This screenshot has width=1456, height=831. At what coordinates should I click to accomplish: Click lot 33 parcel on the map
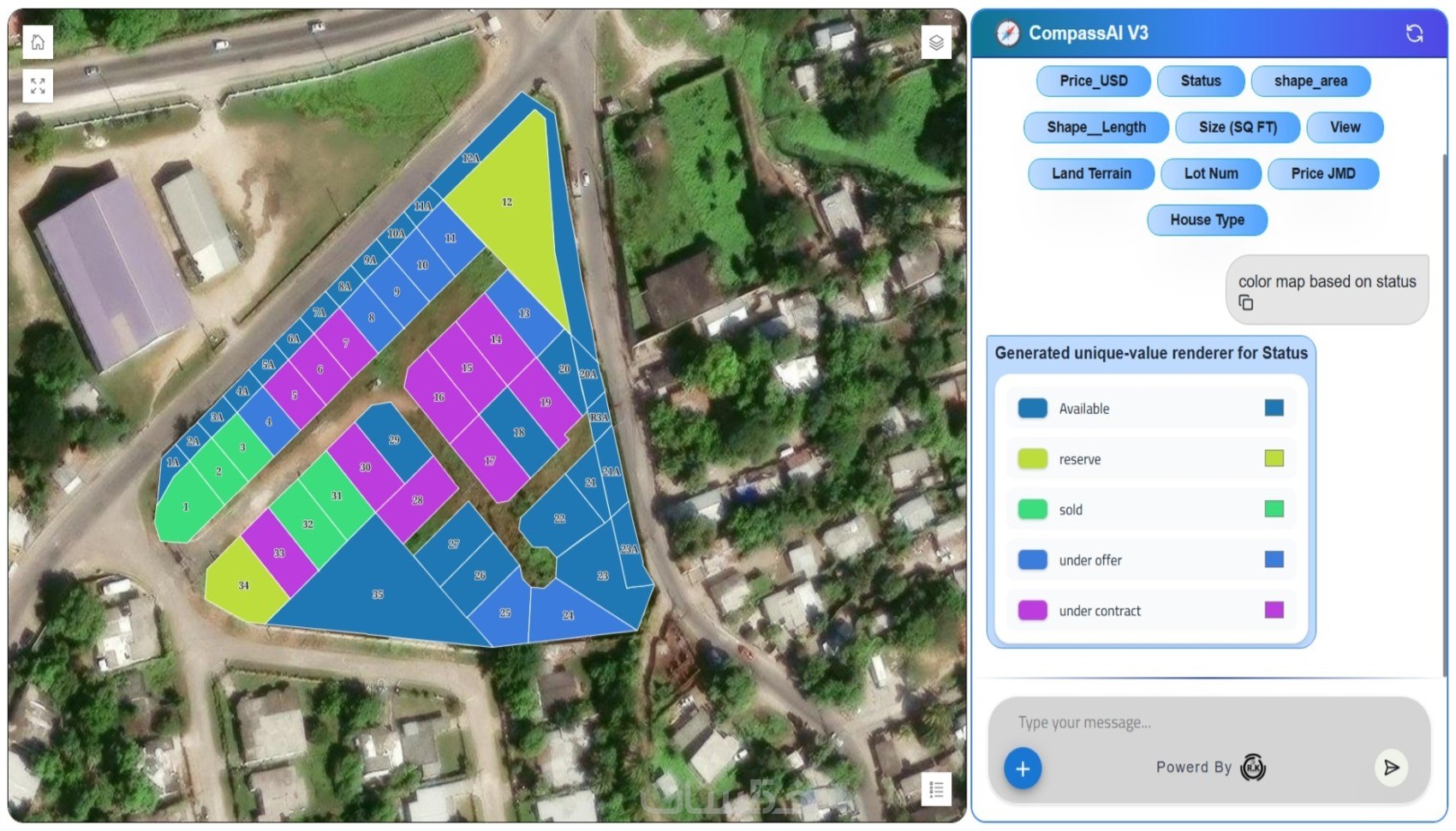pos(279,553)
